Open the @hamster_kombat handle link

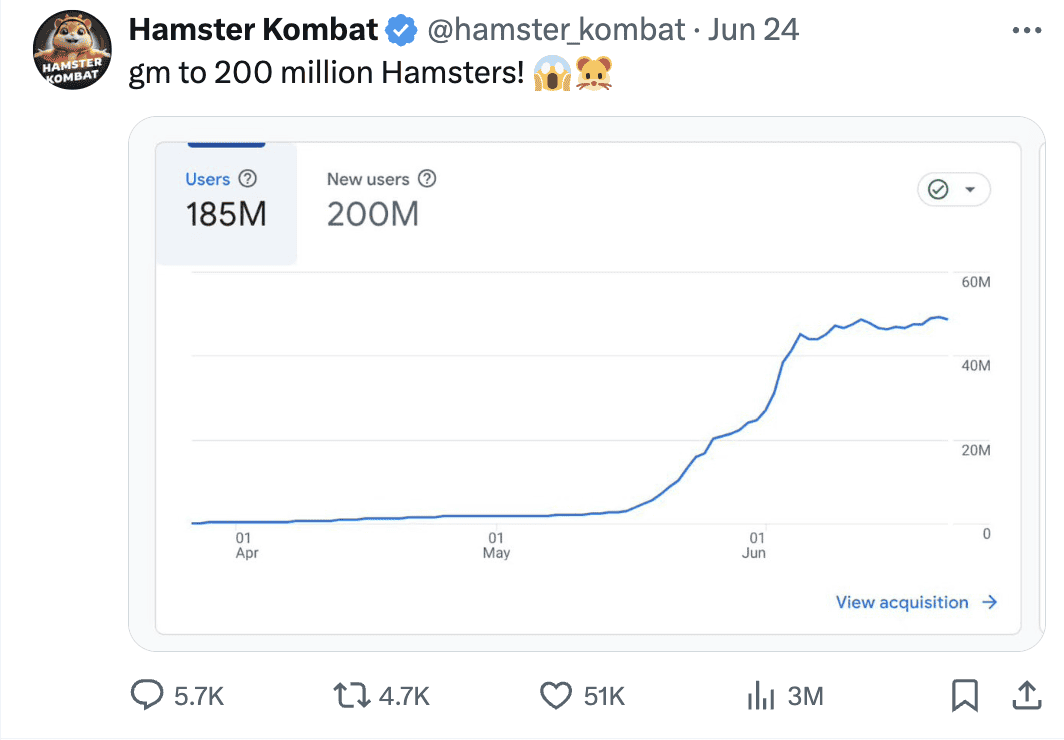coord(556,30)
